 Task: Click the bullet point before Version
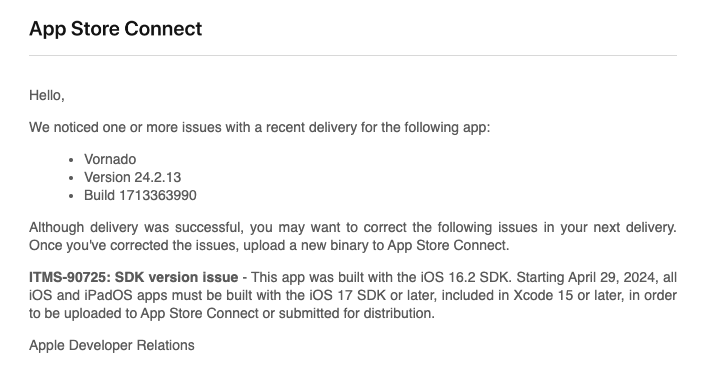tap(71, 178)
